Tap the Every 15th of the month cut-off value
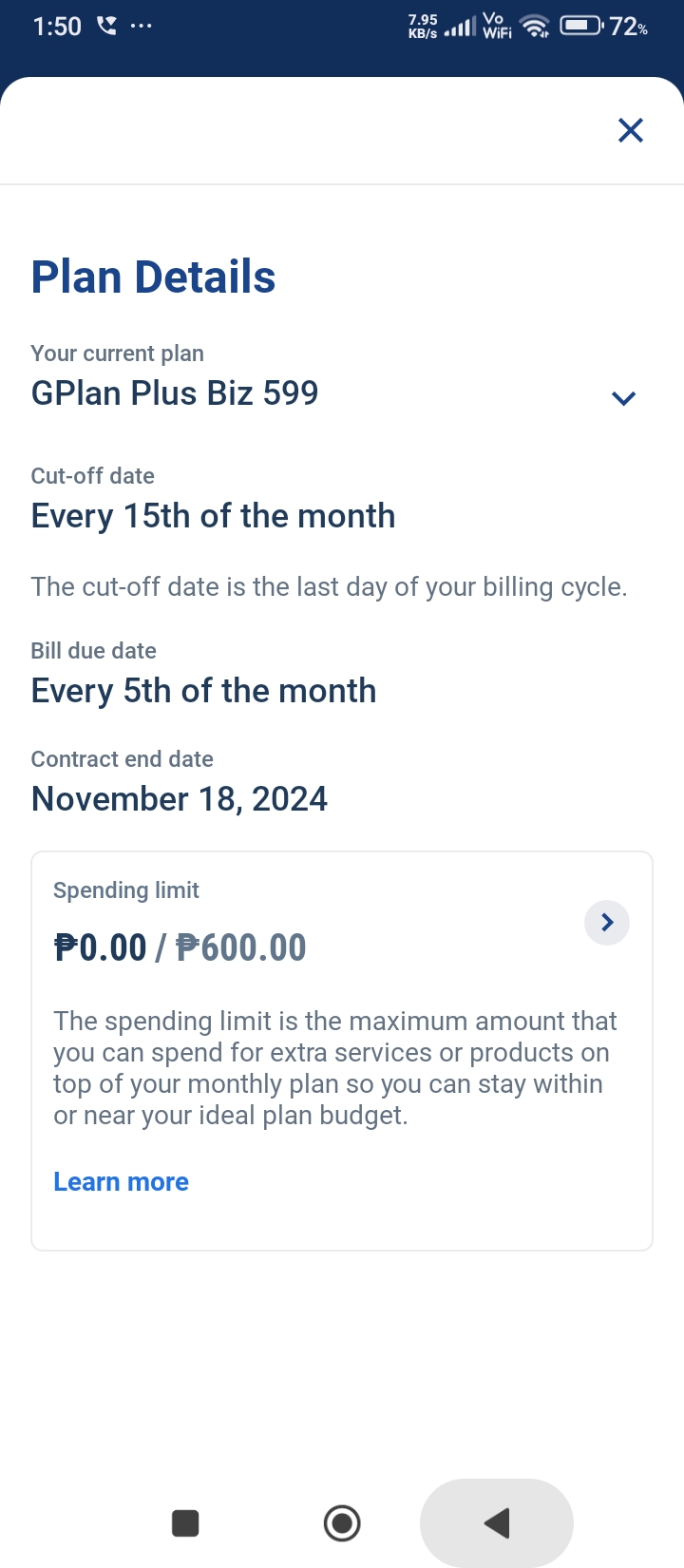The image size is (684, 1568). 213,516
